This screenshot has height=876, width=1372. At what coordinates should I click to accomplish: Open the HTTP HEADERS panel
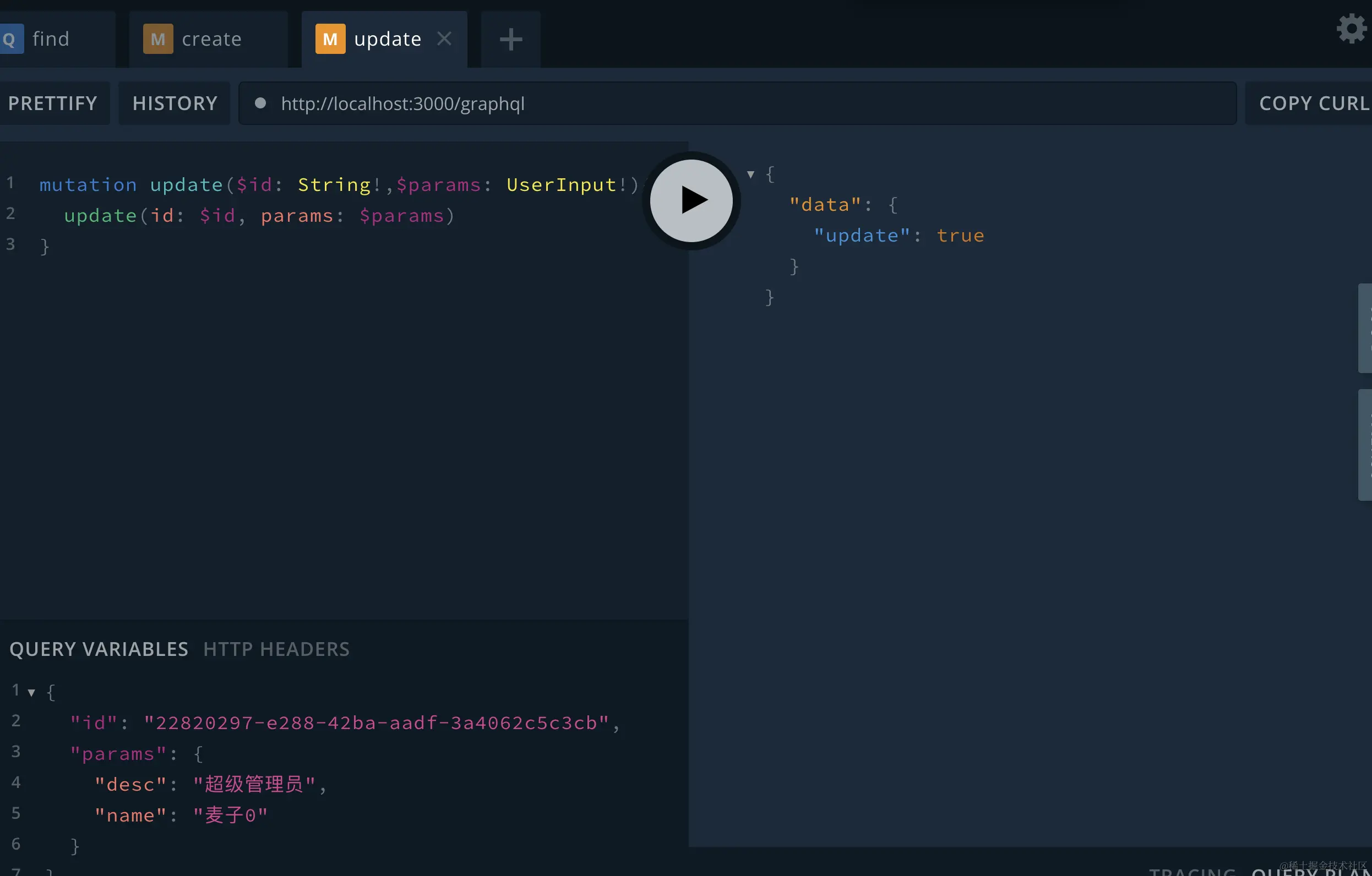point(276,649)
